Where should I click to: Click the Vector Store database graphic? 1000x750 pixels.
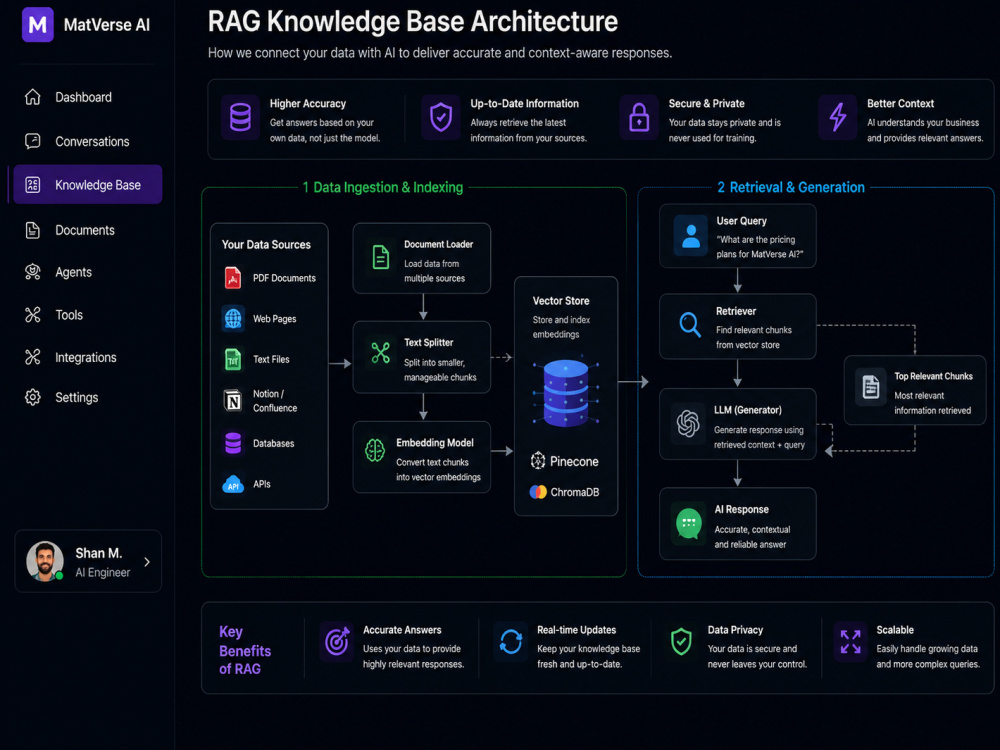566,393
